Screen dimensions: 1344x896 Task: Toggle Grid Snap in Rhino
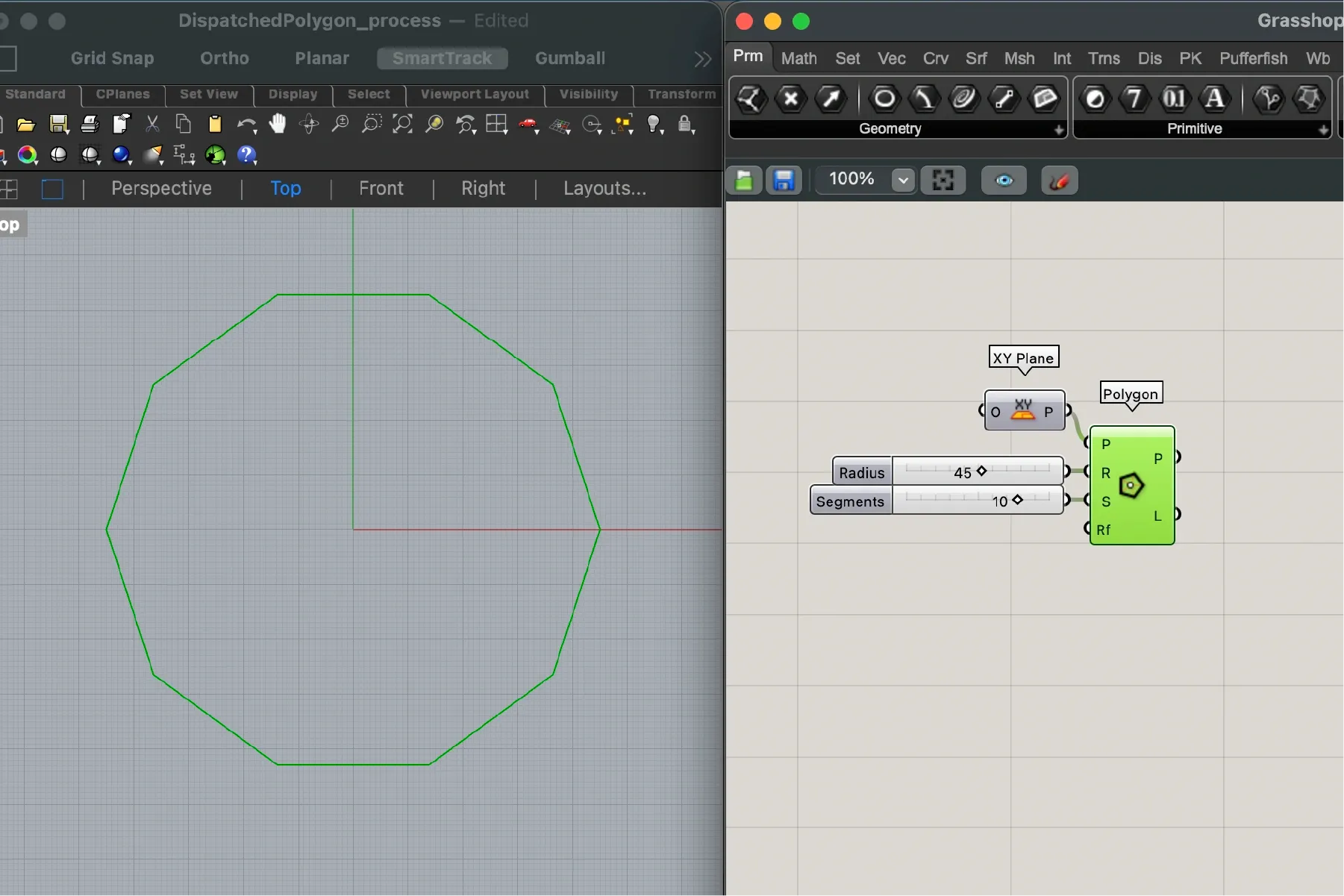coord(112,57)
